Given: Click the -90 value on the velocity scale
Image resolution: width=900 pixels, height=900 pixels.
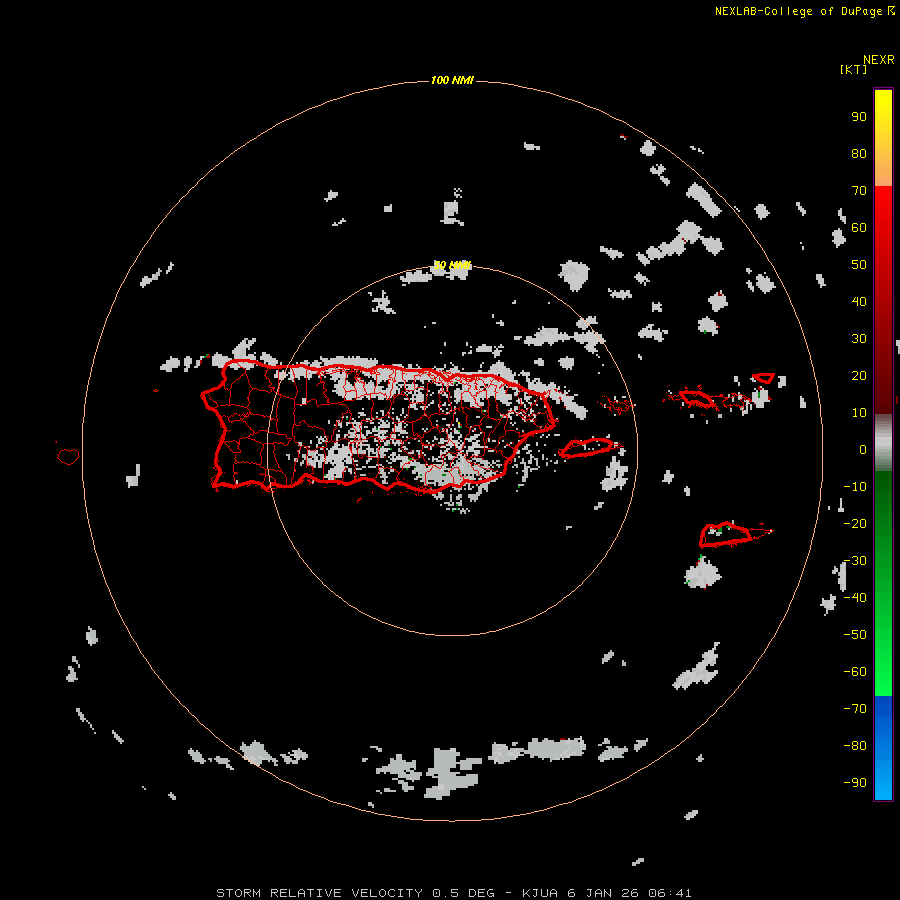Looking at the screenshot, I should coord(855,783).
